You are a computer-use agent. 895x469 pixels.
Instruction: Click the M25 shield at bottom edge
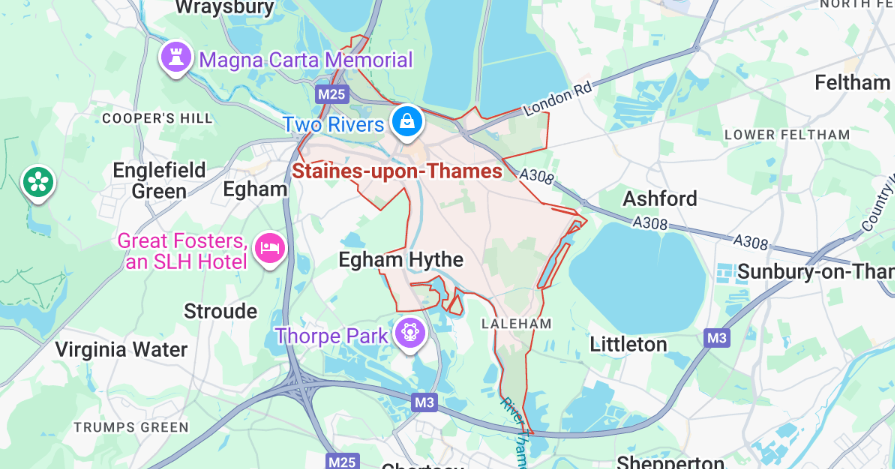[x=342, y=461]
